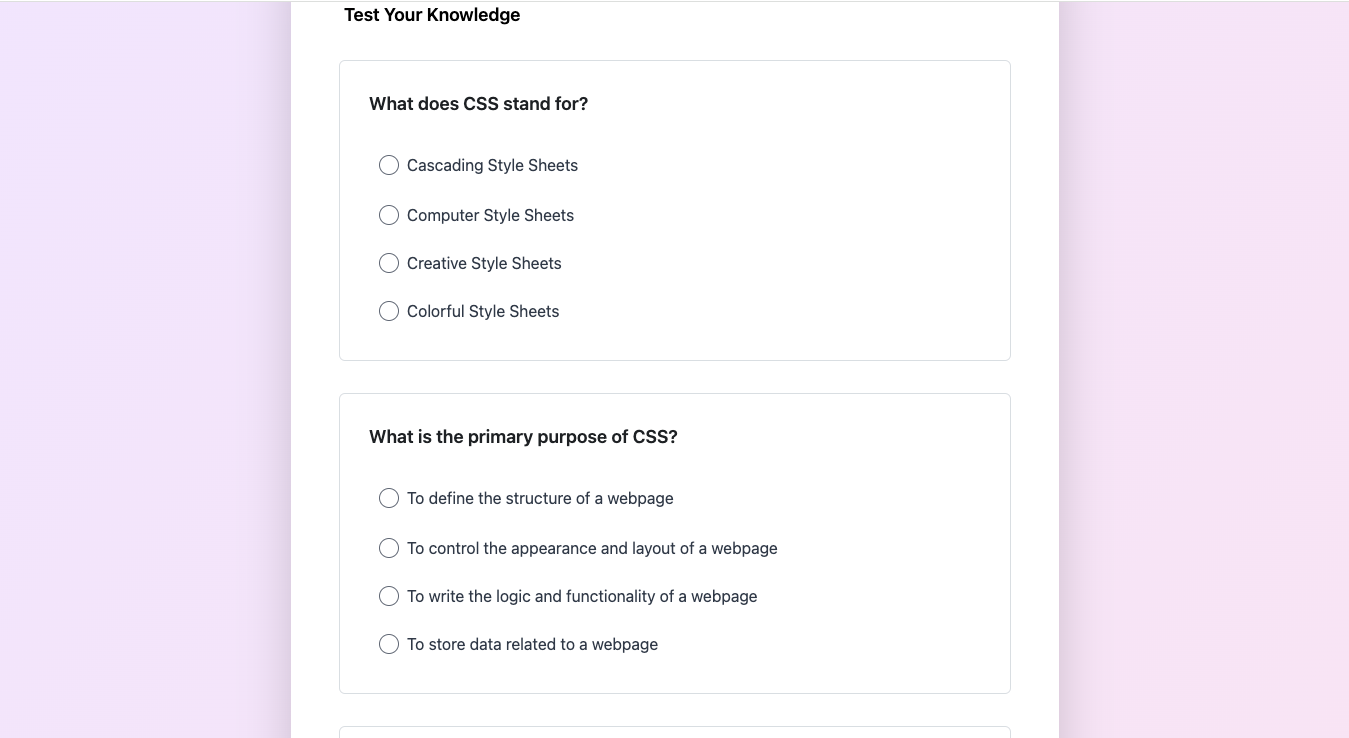Screen dimensions: 1349x738
Task: Click the 'To define the structure of a webpage' text
Action: 540,498
